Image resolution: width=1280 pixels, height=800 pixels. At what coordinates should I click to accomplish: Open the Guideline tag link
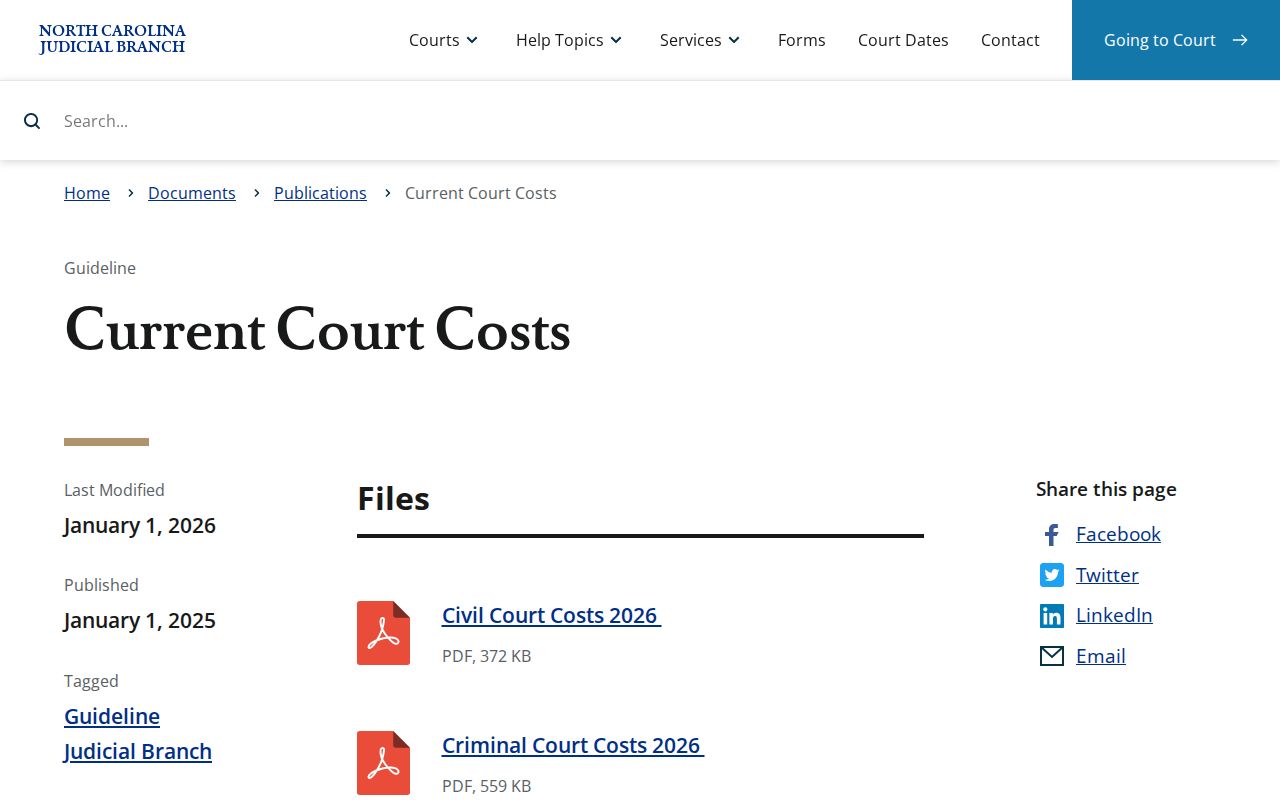(112, 716)
